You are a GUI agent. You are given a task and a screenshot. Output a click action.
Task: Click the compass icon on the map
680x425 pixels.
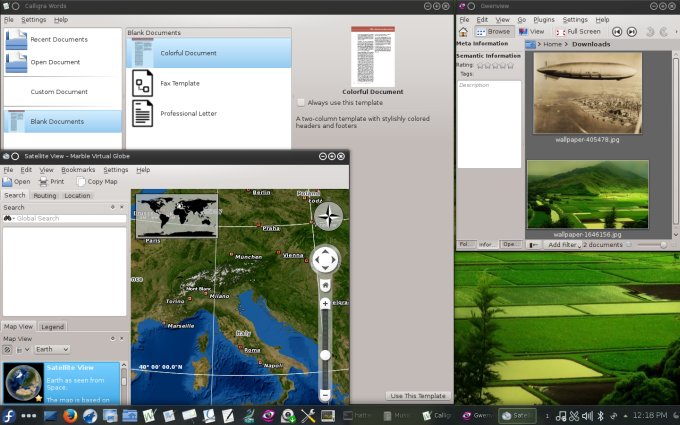tap(327, 216)
